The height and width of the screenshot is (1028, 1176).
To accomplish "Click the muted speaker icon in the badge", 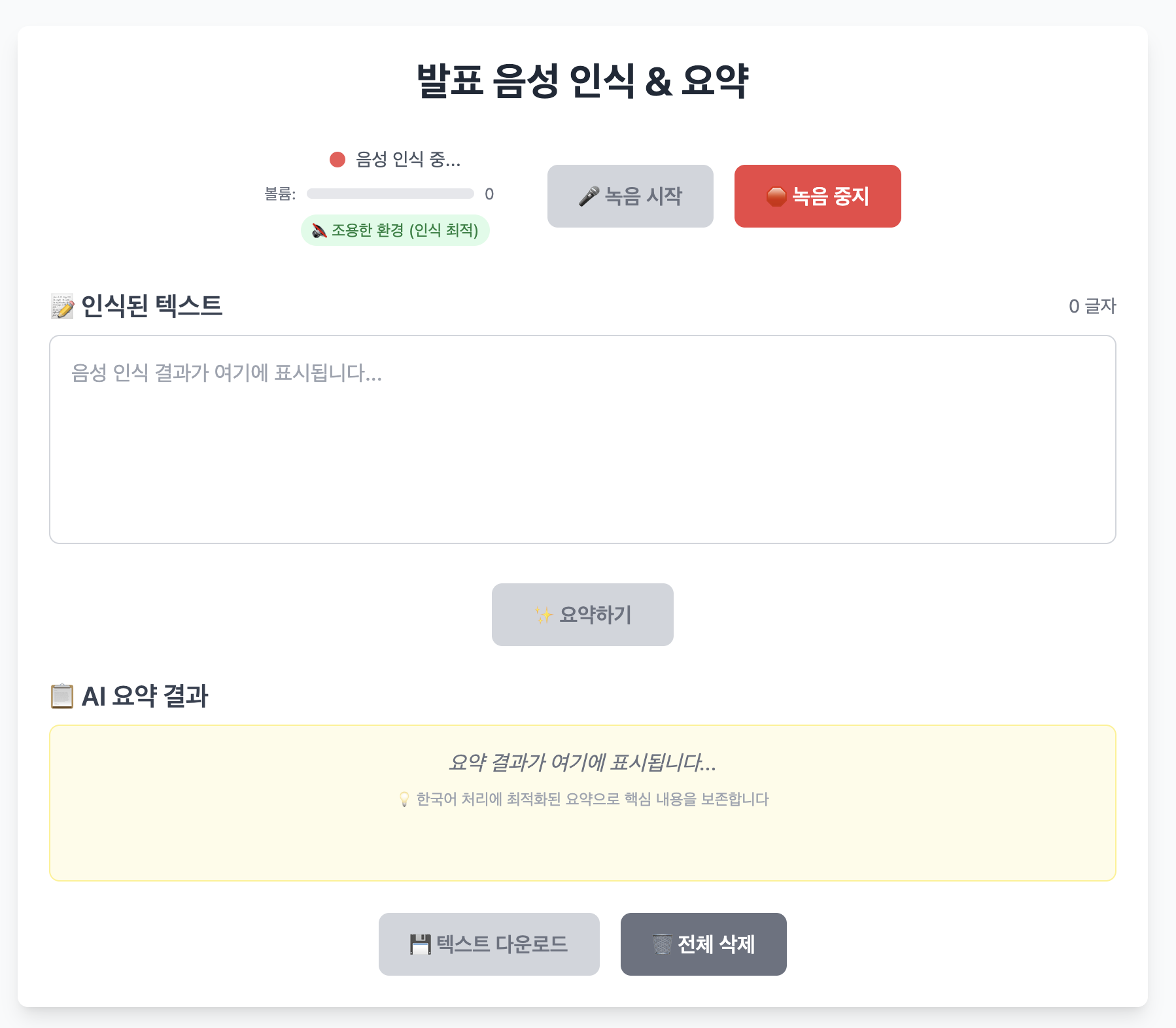I will click(319, 230).
